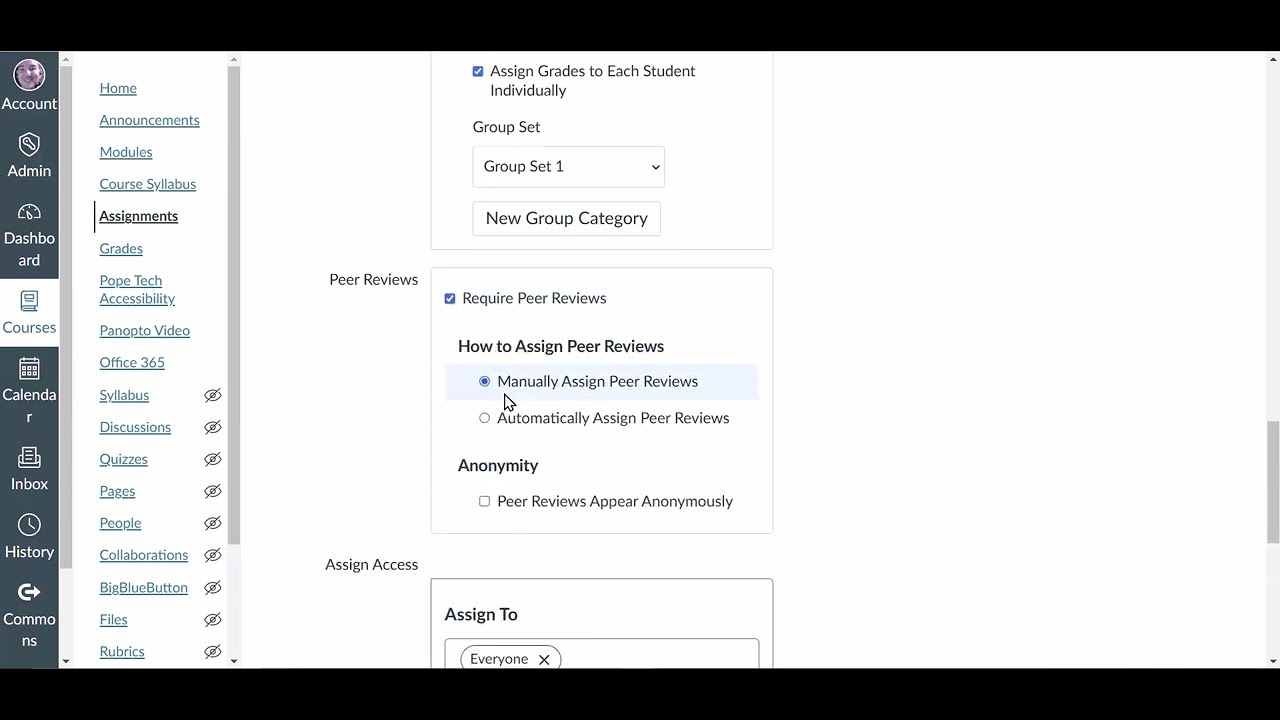Go to Dashboard icon in global nav
The image size is (1280, 720).
click(29, 212)
